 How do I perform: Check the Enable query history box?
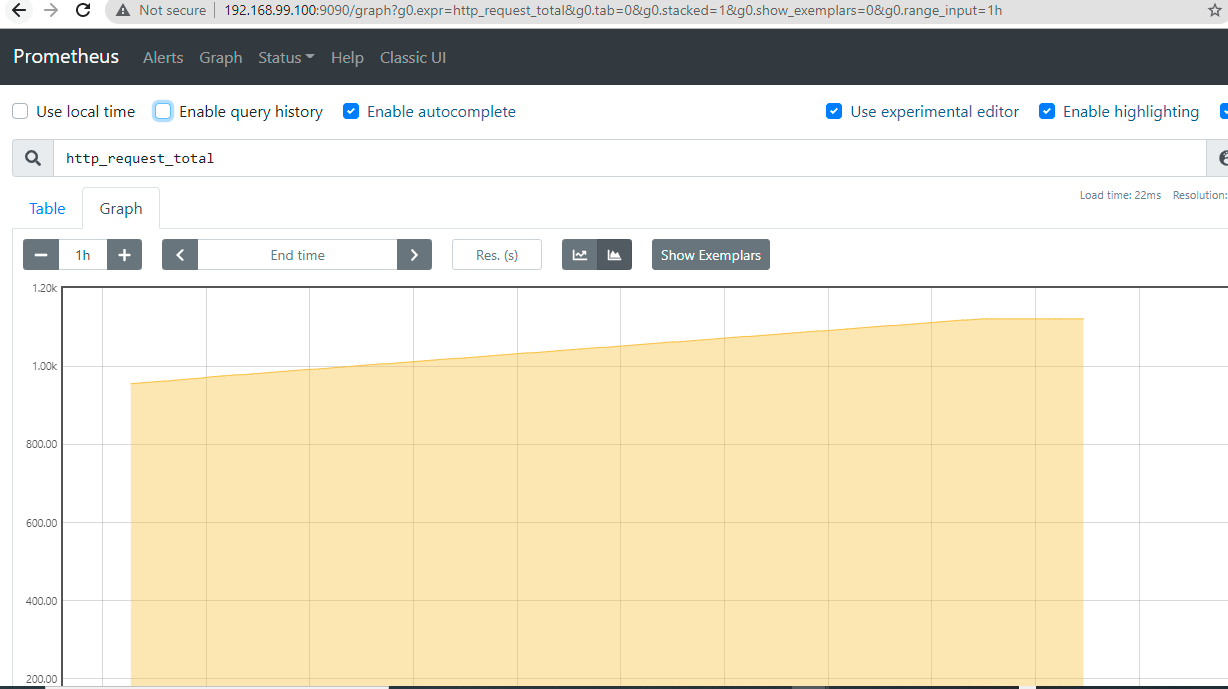point(162,111)
